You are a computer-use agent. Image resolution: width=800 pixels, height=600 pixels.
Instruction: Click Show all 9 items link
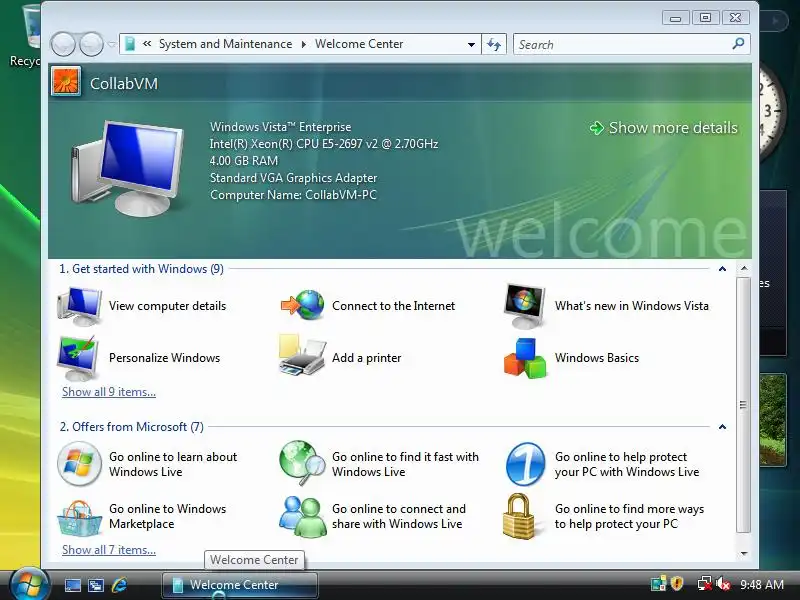click(x=109, y=392)
